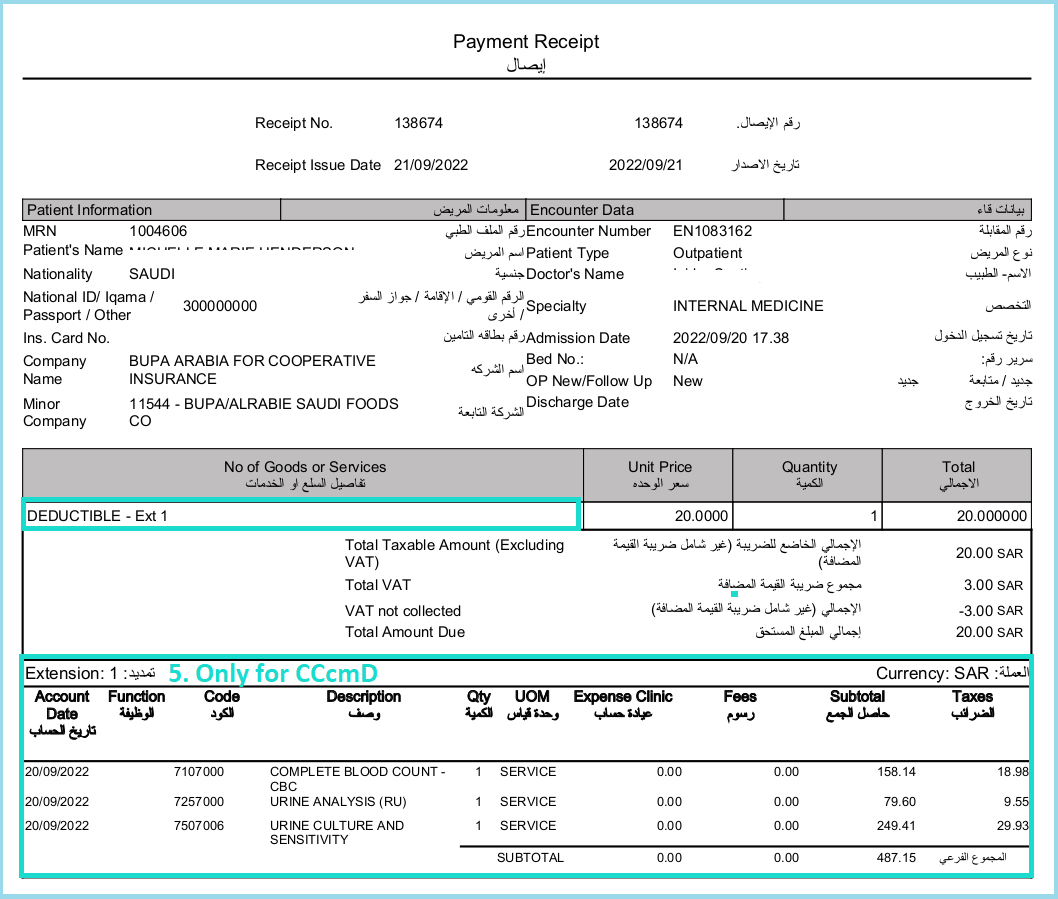Click encounter number EN1083162
The width and height of the screenshot is (1058, 899).
tap(712, 231)
